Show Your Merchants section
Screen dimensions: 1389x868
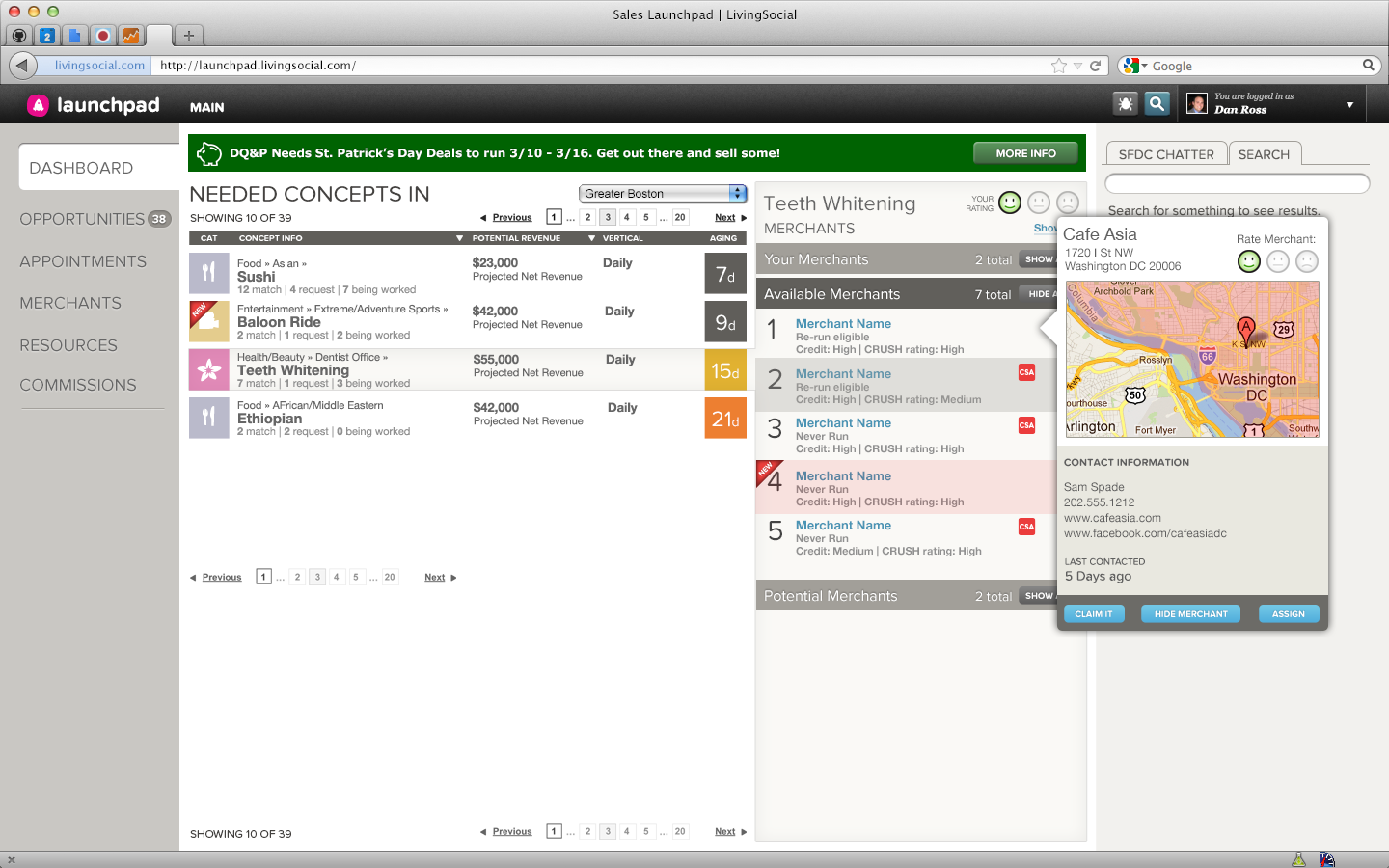click(x=1038, y=259)
